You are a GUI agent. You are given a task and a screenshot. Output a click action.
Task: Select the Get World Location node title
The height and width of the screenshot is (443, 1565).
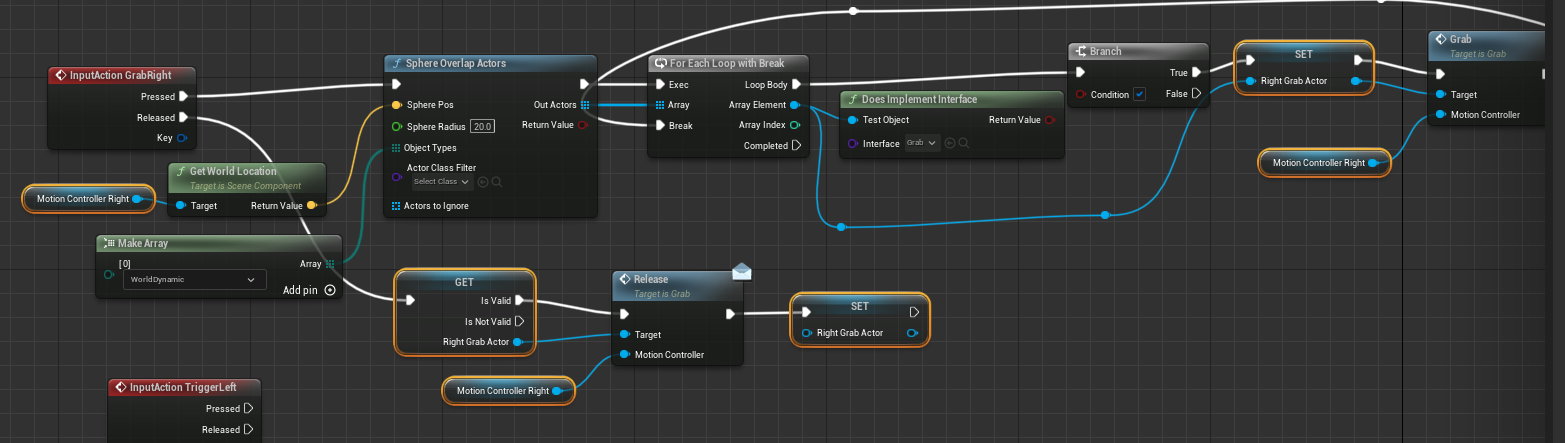click(x=233, y=171)
